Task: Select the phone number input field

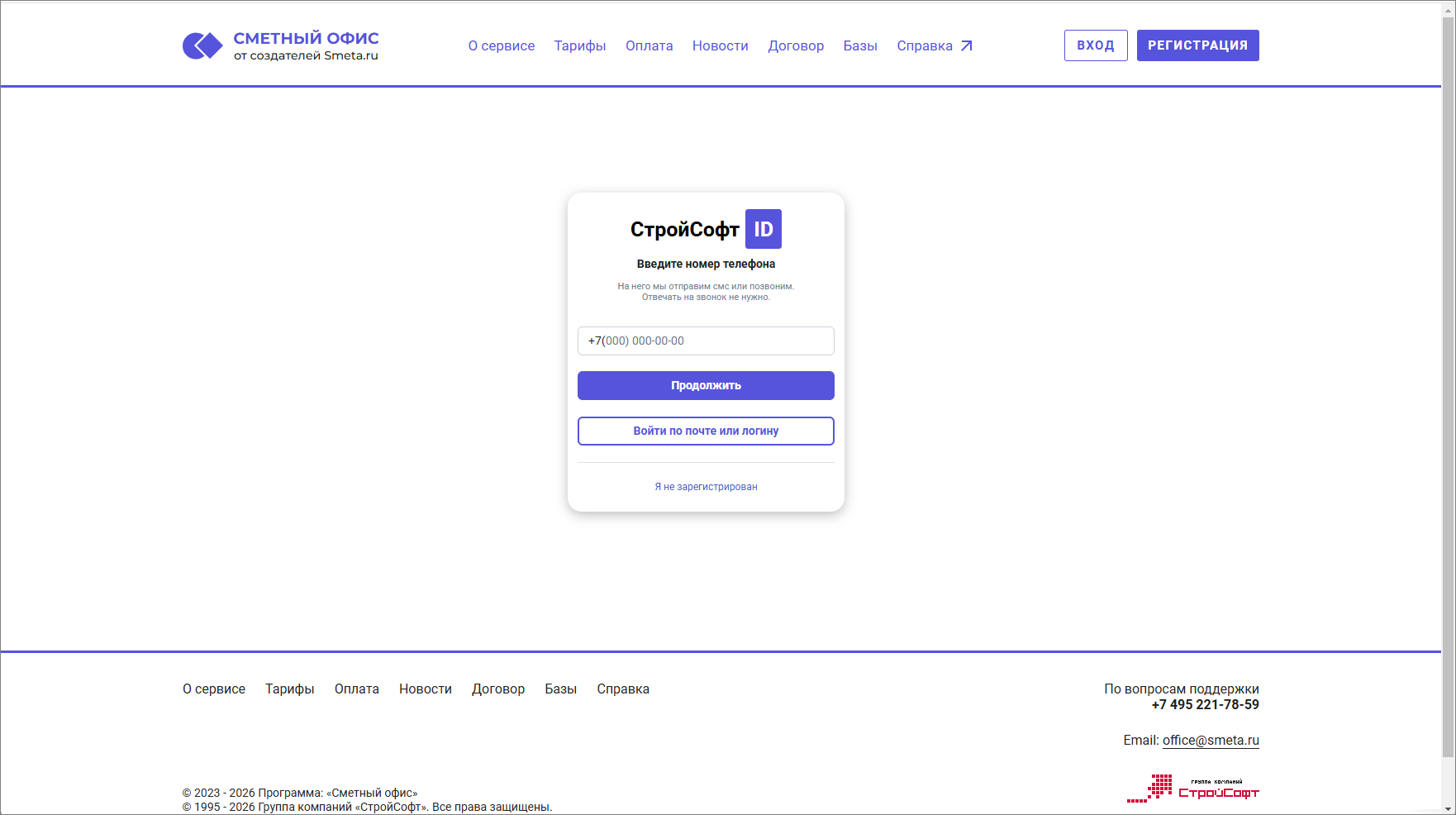Action: [705, 341]
